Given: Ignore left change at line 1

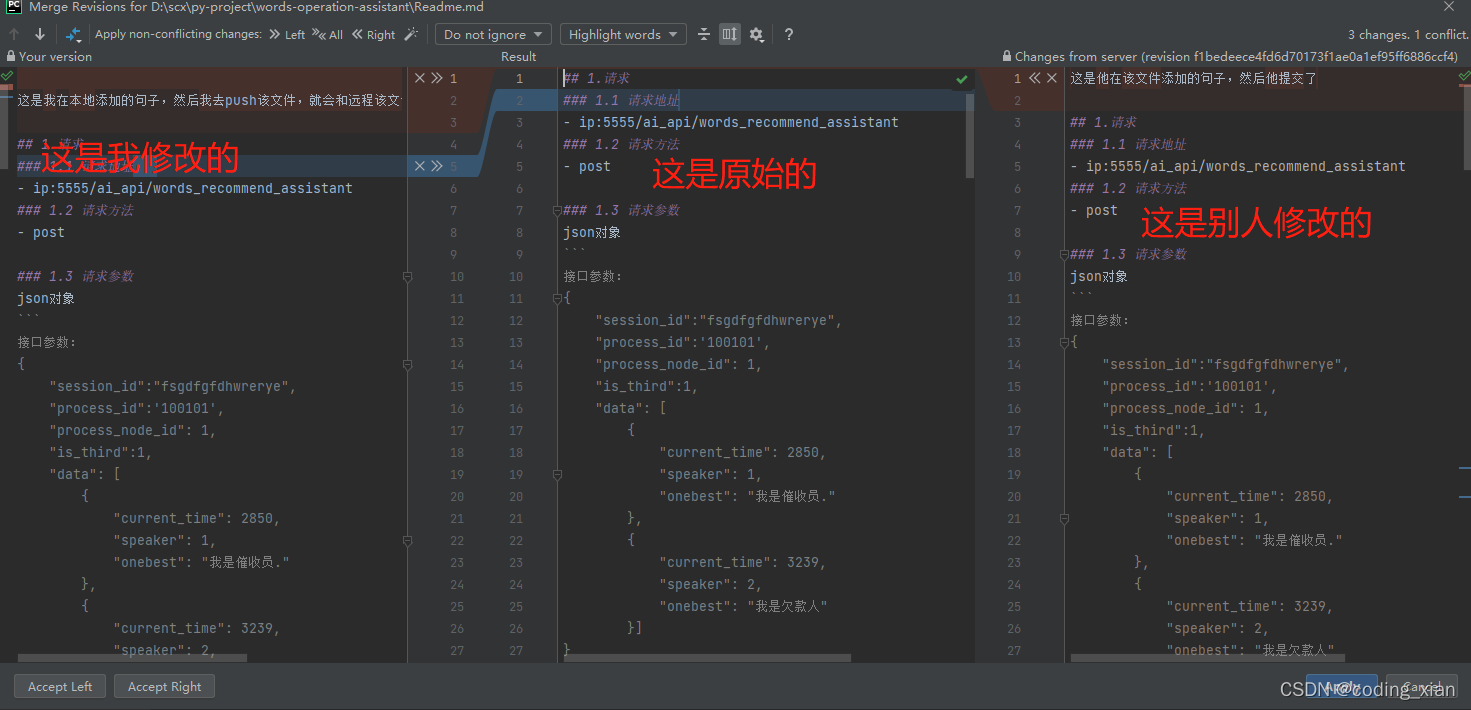Looking at the screenshot, I should point(420,78).
